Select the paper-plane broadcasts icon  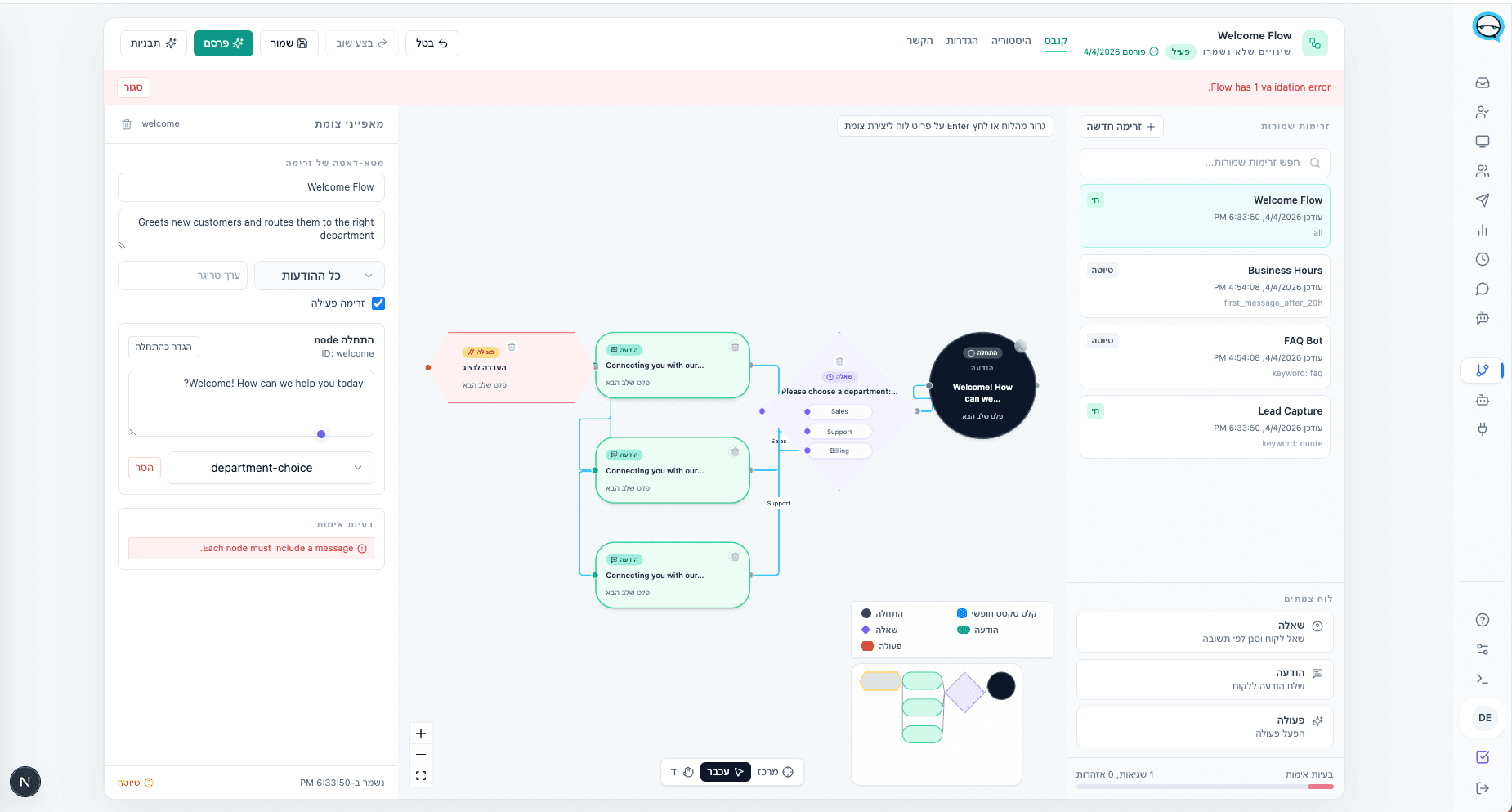tap(1483, 200)
